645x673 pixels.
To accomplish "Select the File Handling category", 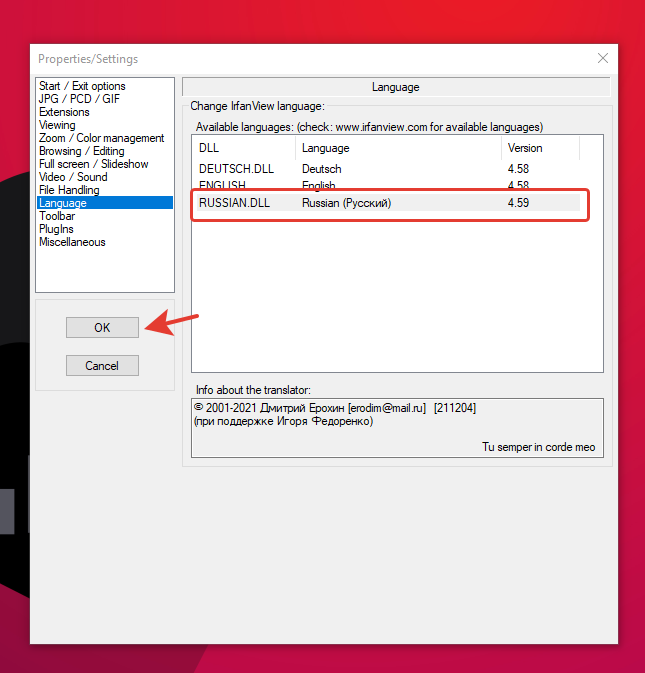I will click(x=69, y=190).
